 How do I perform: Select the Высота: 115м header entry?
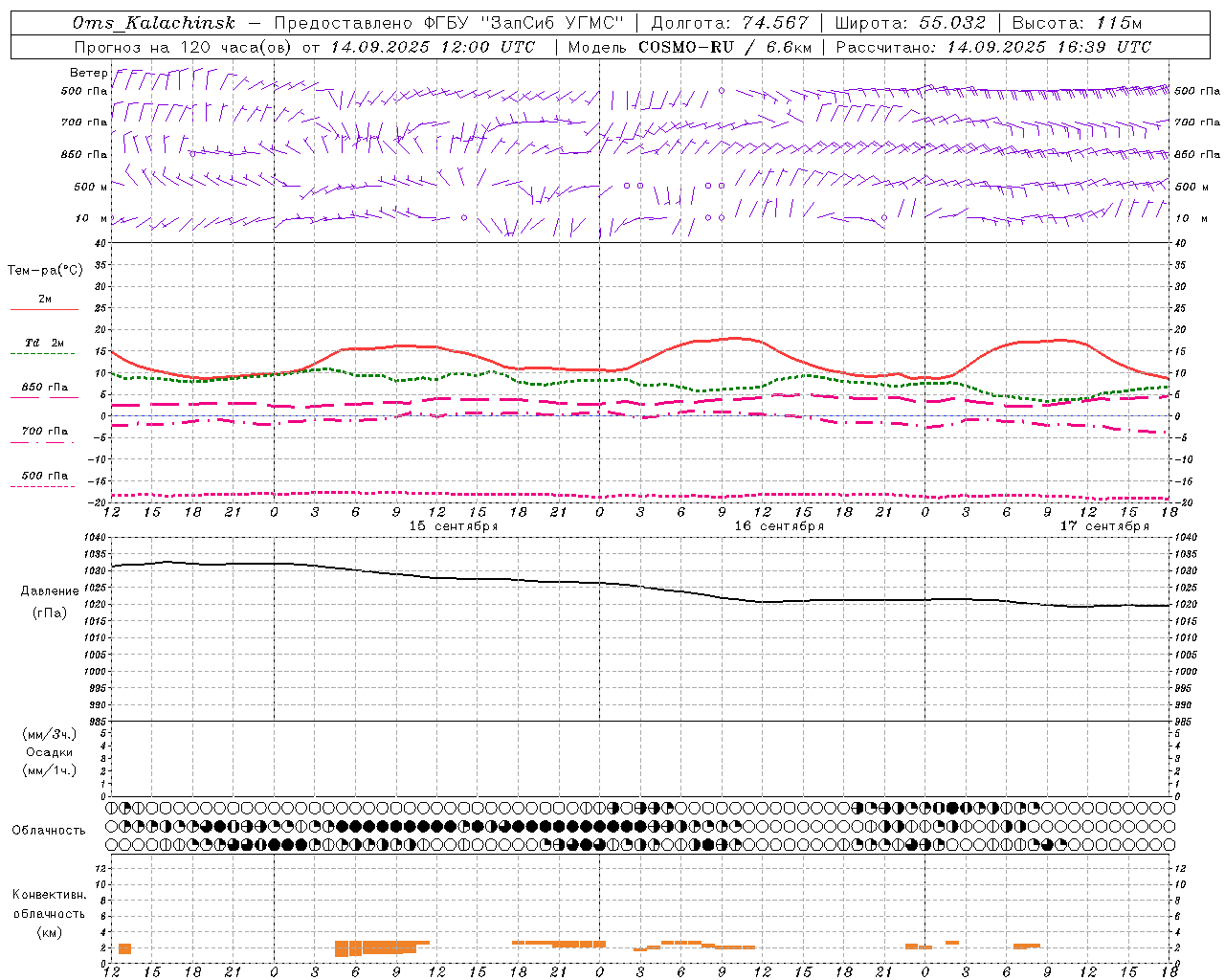[1077, 23]
